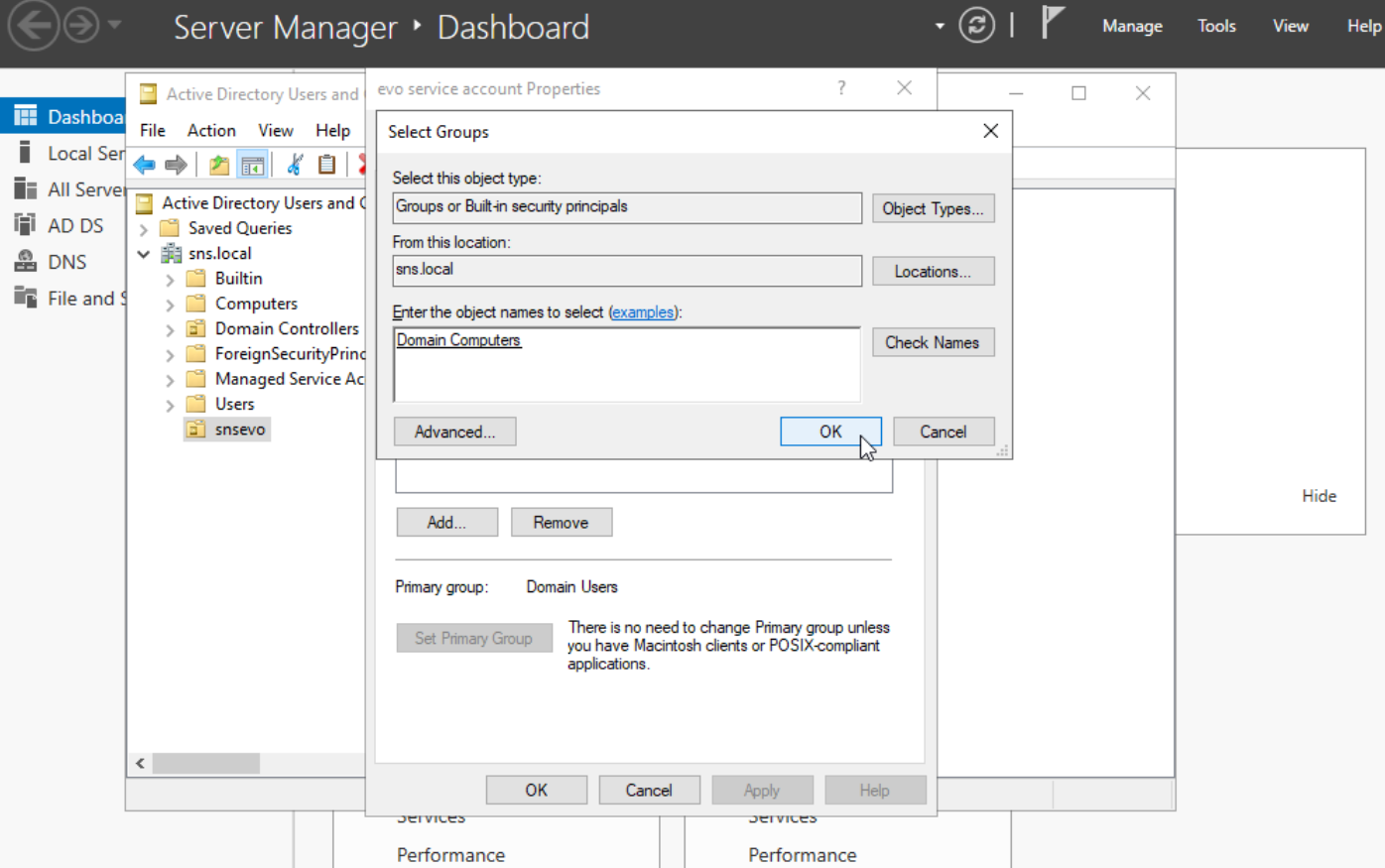
Task: Click the sns.local domain icon
Action: point(171,253)
